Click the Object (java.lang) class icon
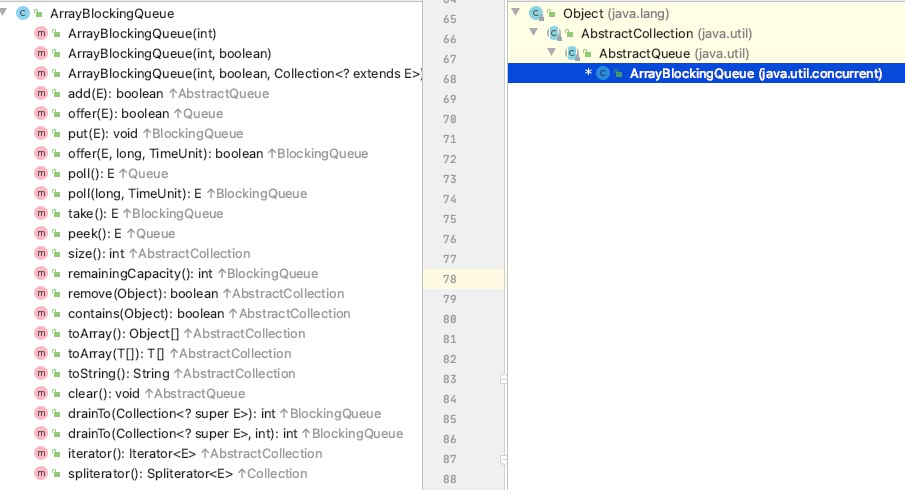This screenshot has height=490, width=905. pyautogui.click(x=536, y=14)
